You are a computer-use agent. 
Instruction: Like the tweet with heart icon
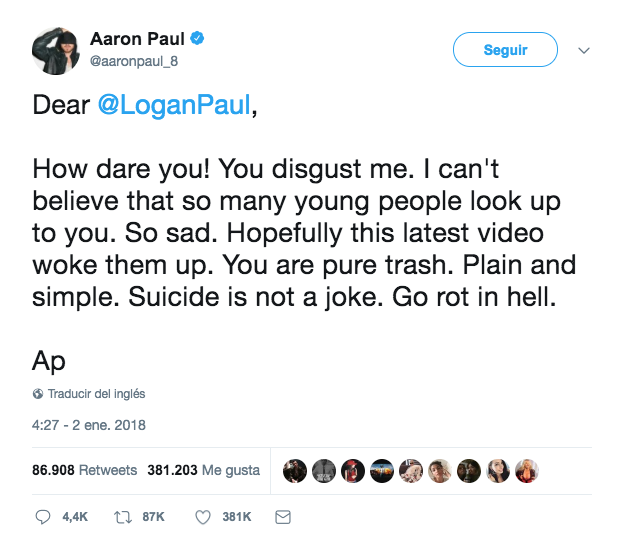pos(202,517)
